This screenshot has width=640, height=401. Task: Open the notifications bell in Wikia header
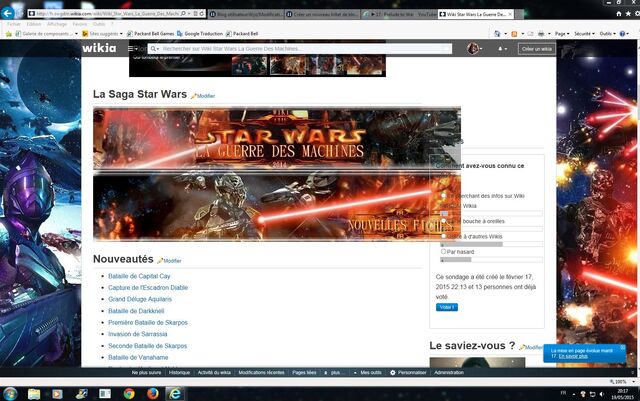tap(500, 49)
